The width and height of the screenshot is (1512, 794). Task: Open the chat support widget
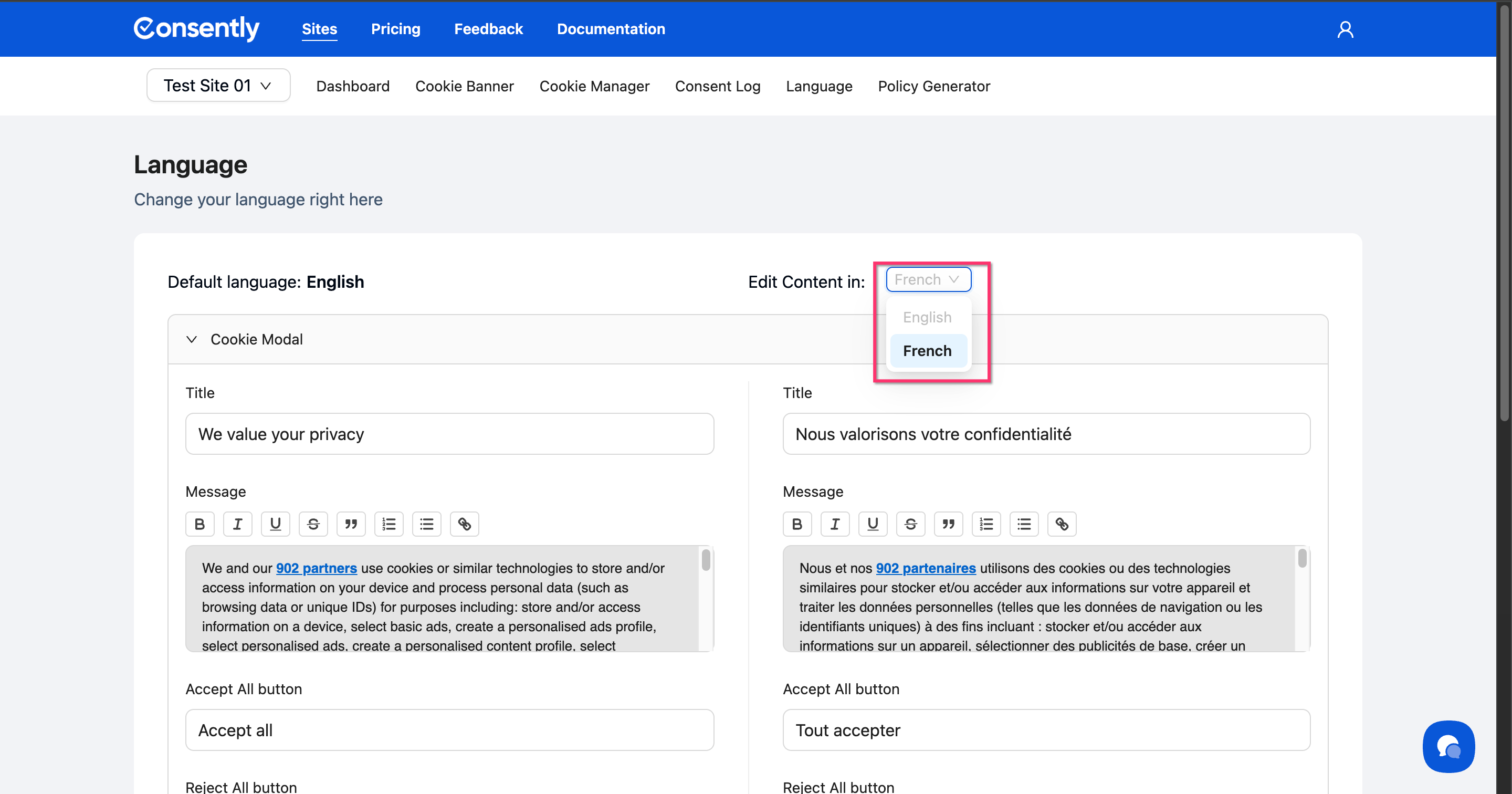click(1448, 746)
